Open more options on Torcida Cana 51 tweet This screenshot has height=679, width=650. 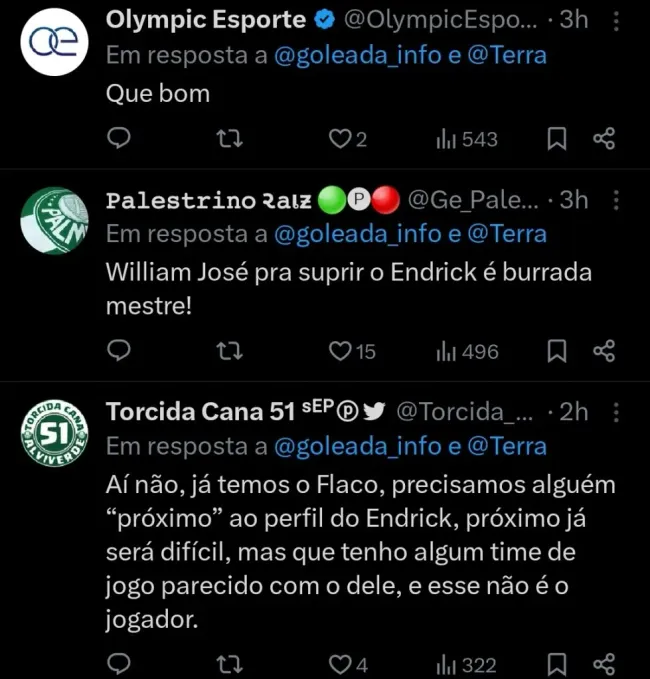[616, 411]
